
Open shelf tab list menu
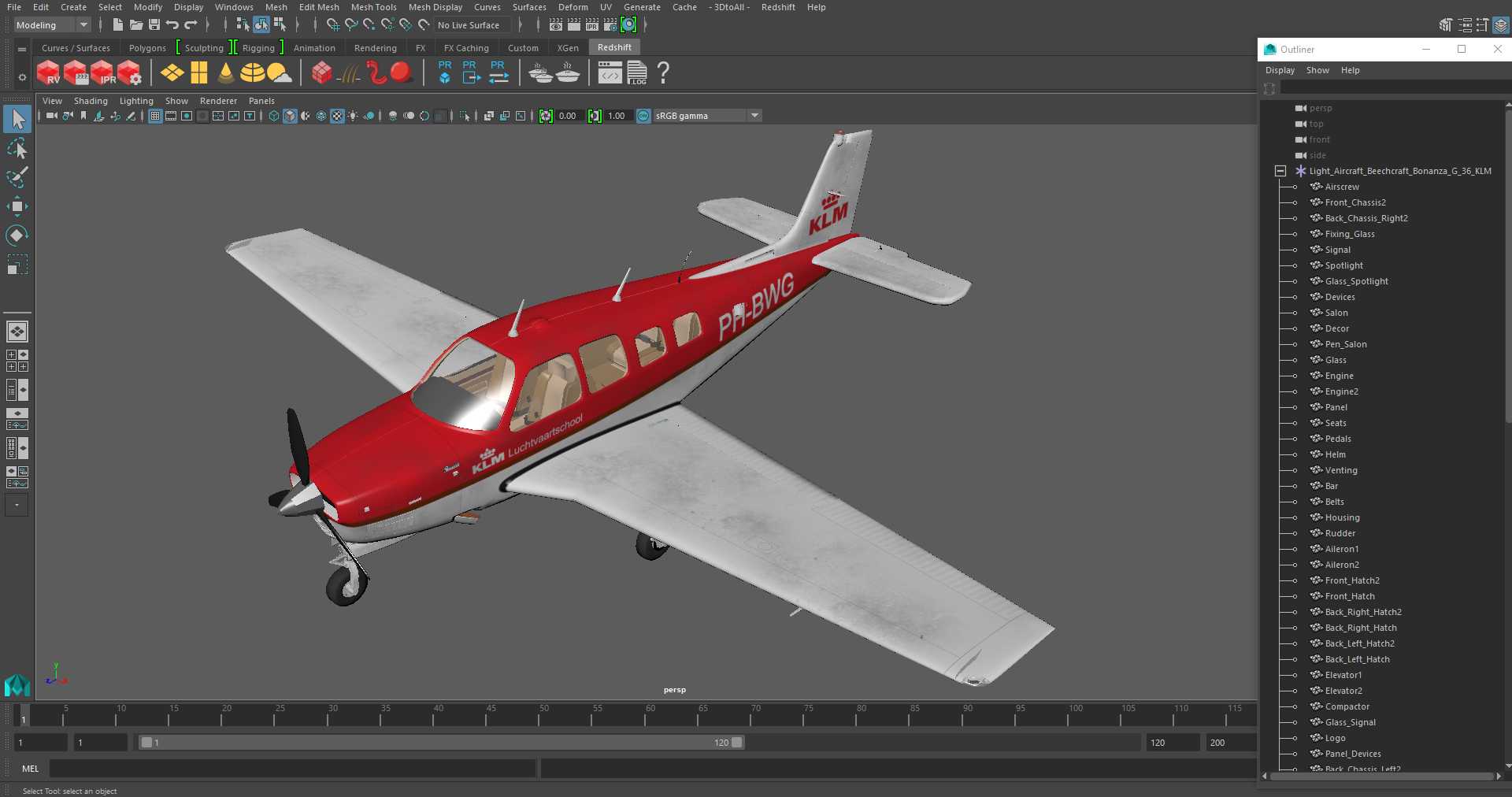point(22,49)
